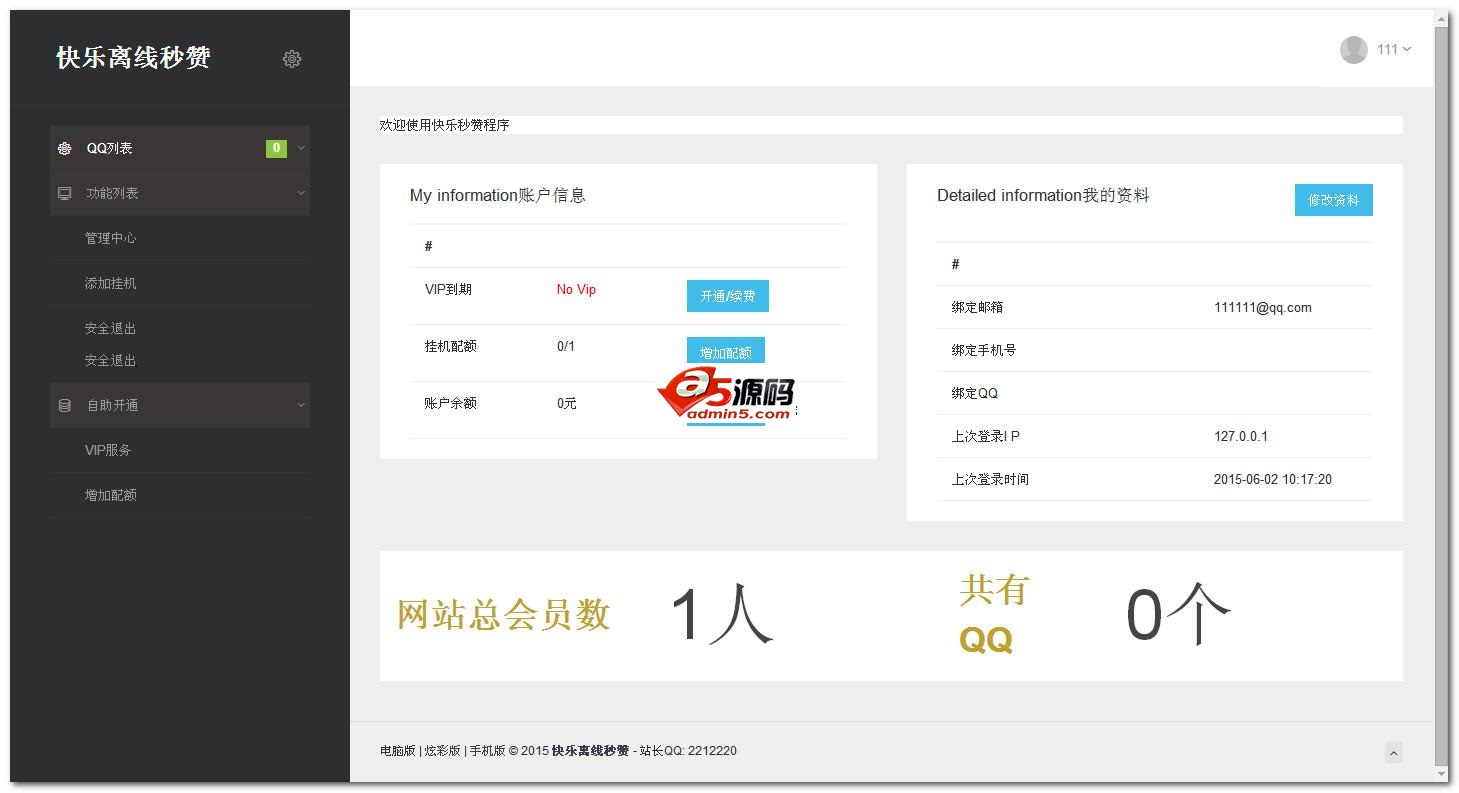The height and width of the screenshot is (793, 1459).
Task: Switch to 炫彩版 in the footer
Action: coord(442,751)
